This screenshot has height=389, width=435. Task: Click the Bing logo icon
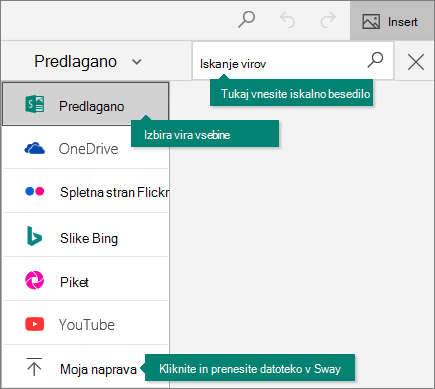coord(34,236)
